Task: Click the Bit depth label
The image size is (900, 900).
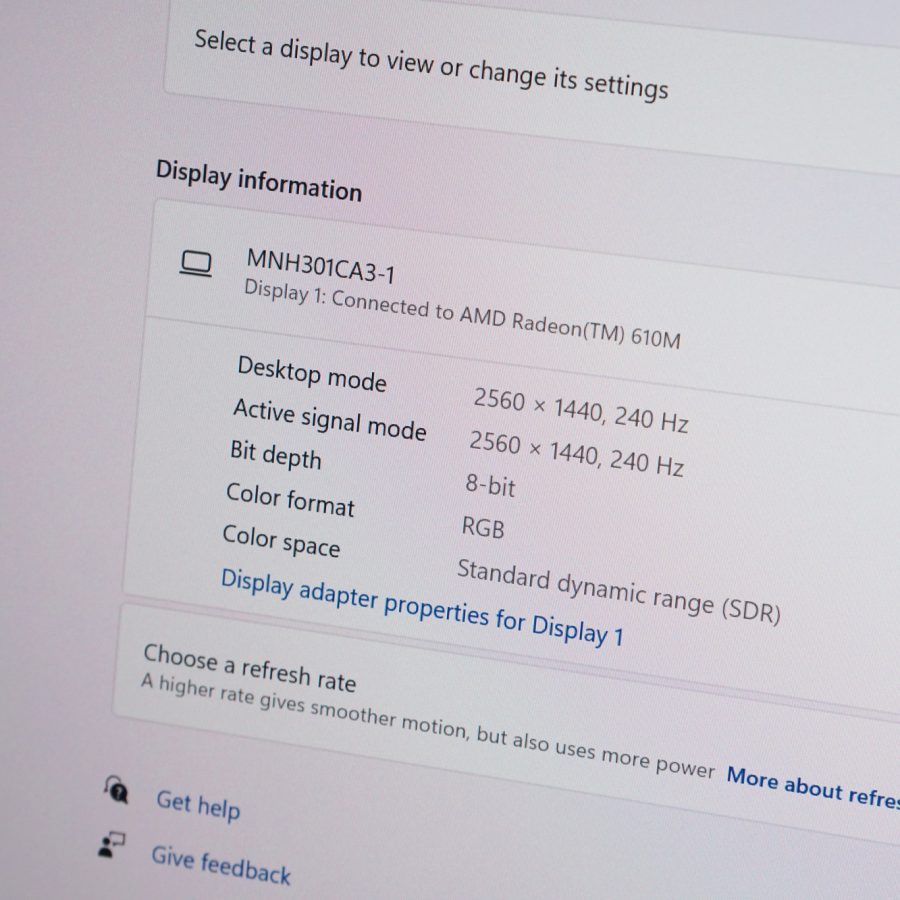Action: tap(276, 455)
